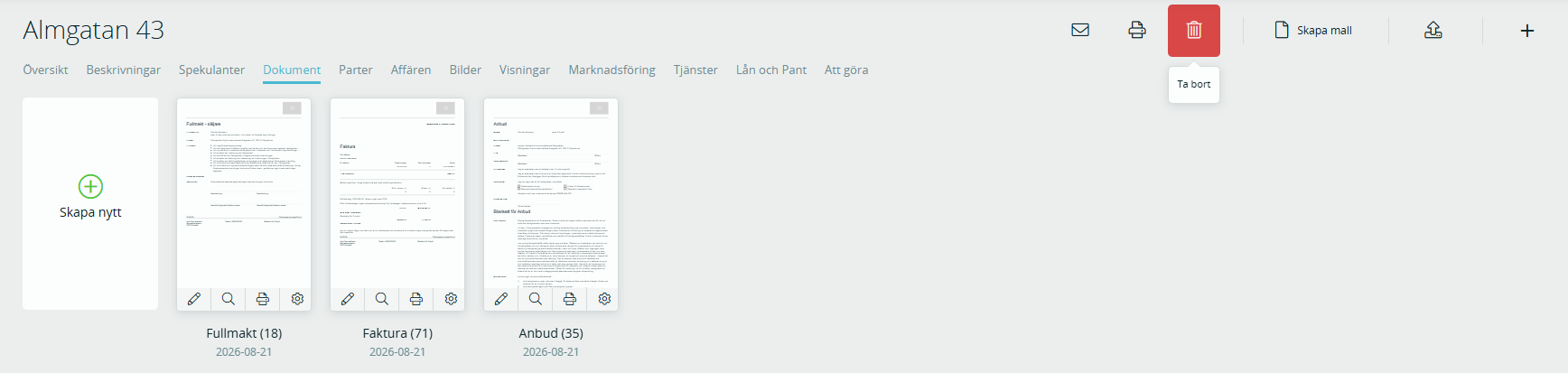Click the printer icon in top toolbar
The image size is (1568, 373).
tap(1137, 30)
